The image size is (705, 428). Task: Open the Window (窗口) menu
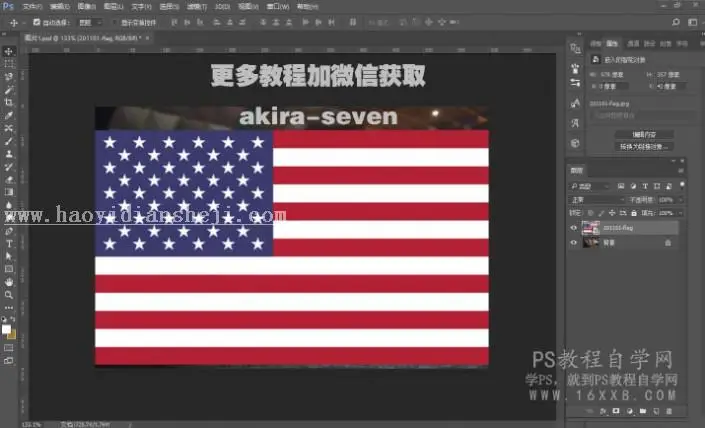[x=278, y=7]
